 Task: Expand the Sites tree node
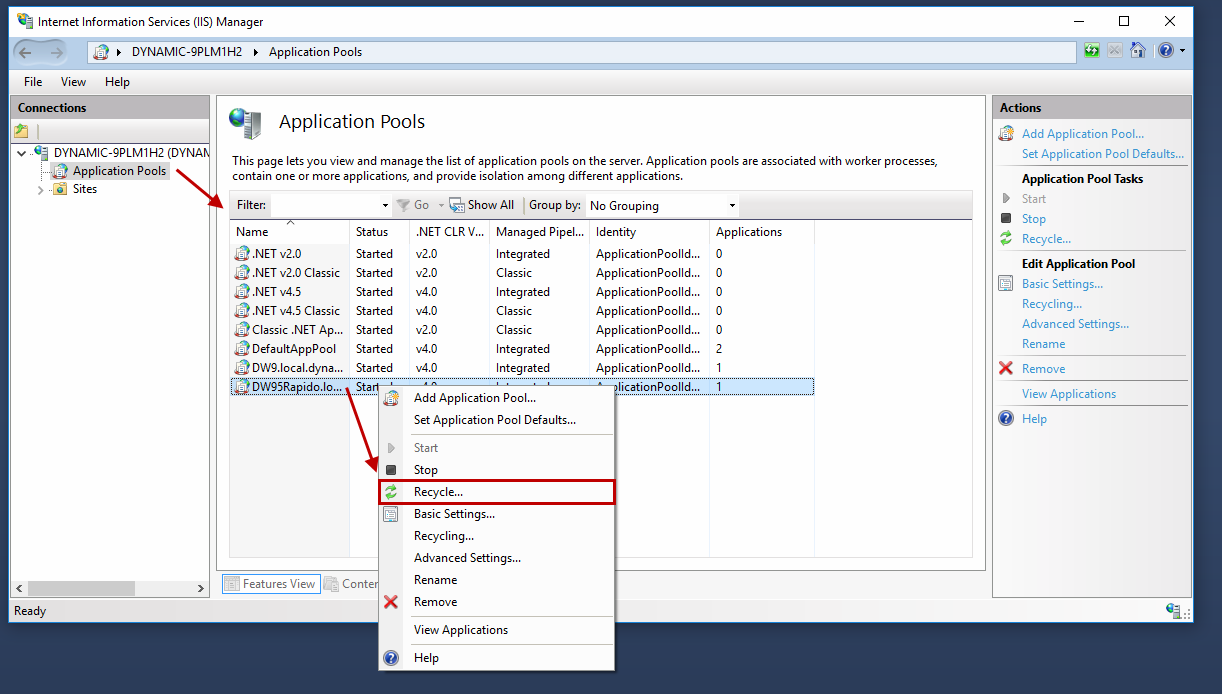pos(41,190)
